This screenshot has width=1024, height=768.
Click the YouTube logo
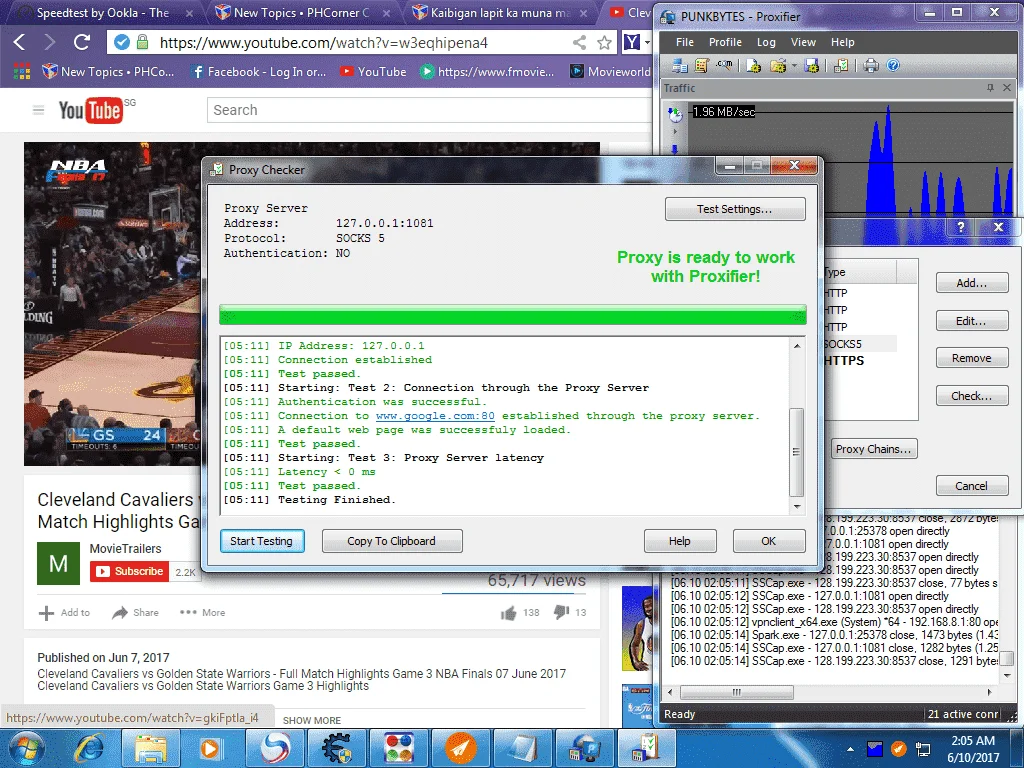(x=90, y=110)
